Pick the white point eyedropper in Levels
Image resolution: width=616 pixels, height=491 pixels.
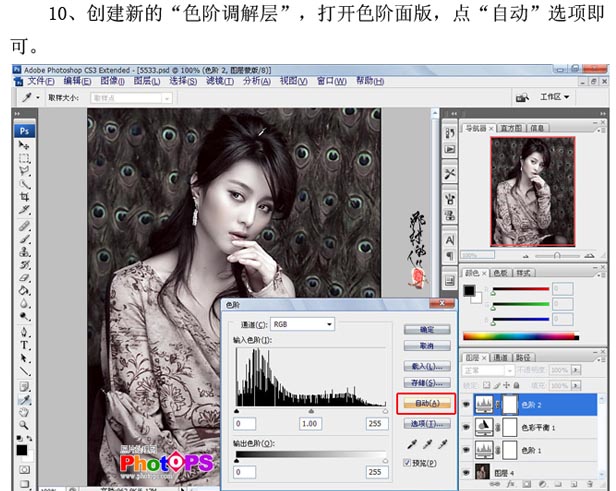(x=443, y=444)
